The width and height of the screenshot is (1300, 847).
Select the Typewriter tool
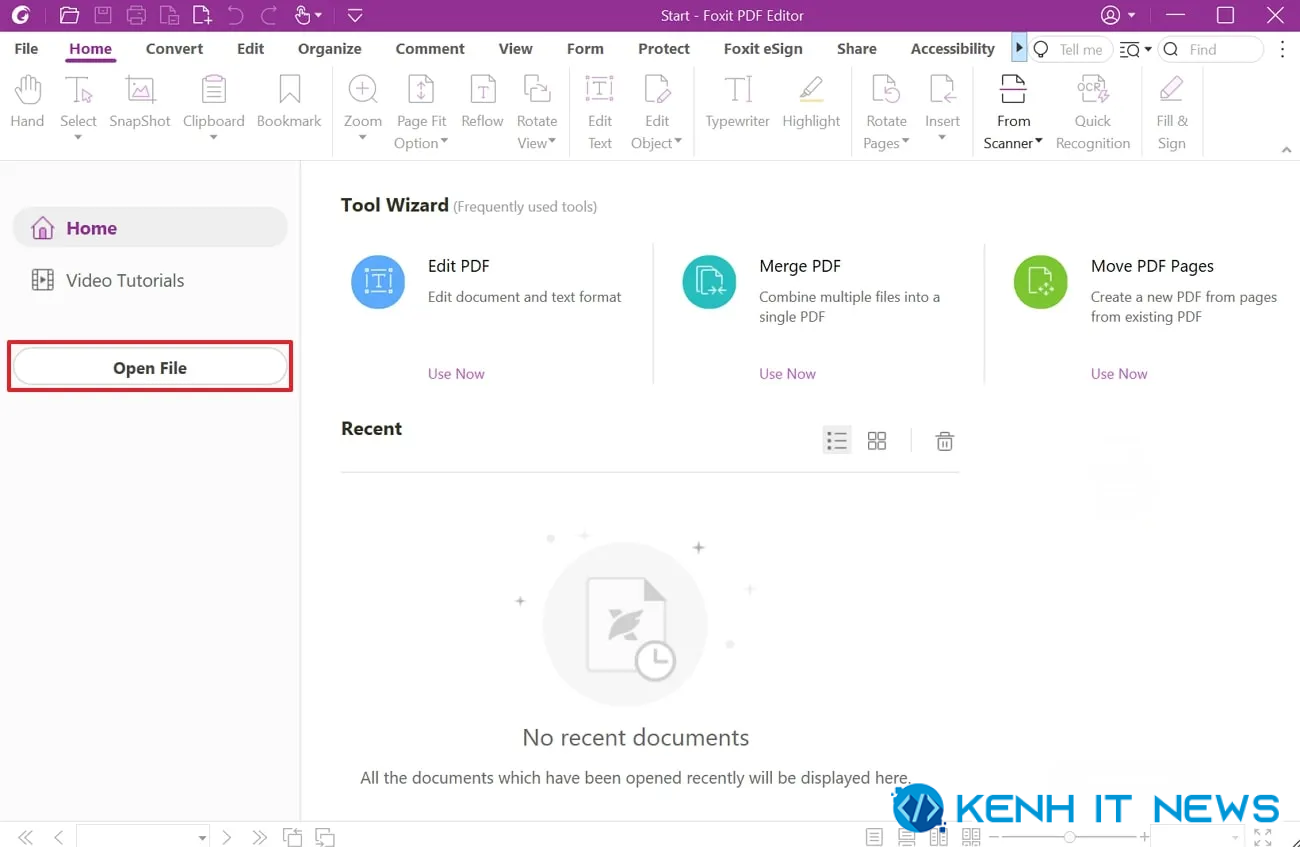tap(737, 102)
